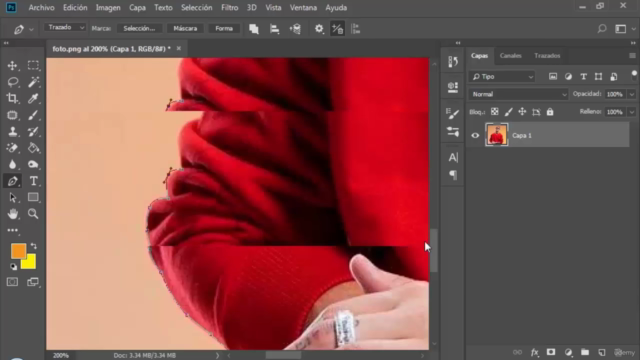Viewport: 640px width, 360px height.
Task: Filter layers by shape layers
Action: [x=598, y=77]
